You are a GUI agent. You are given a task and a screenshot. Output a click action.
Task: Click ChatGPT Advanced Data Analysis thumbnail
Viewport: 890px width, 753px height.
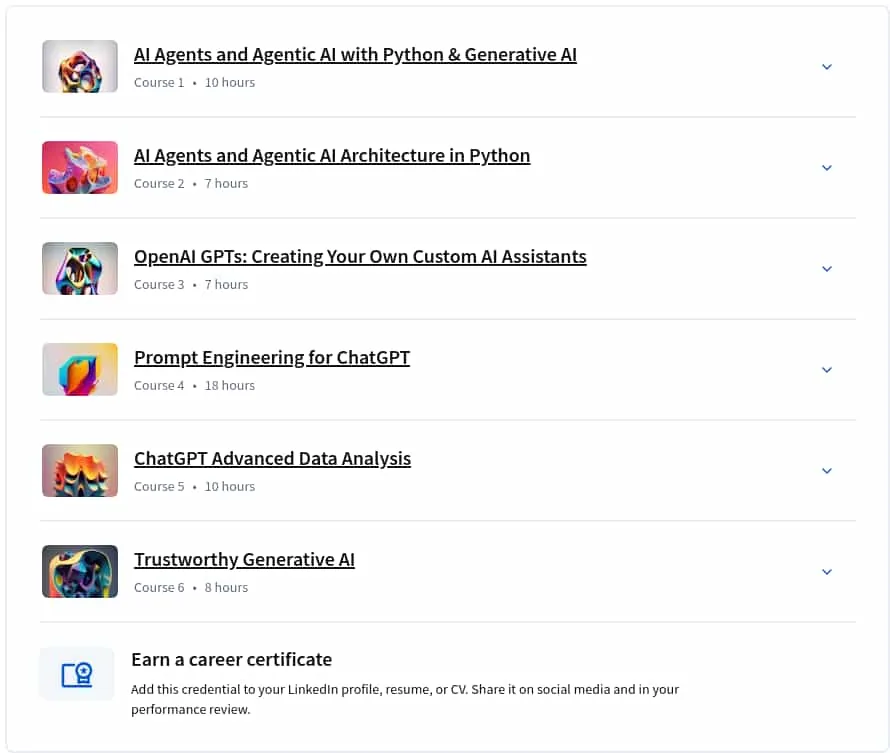coord(80,470)
